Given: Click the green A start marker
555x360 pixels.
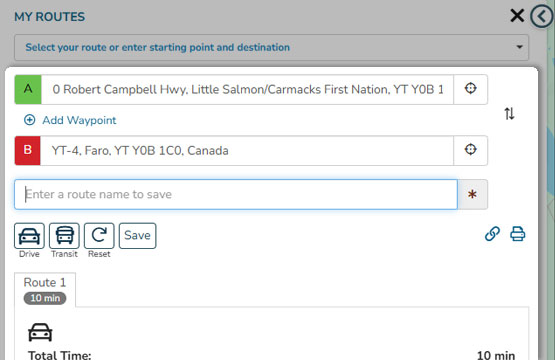Looking at the screenshot, I should (28, 89).
